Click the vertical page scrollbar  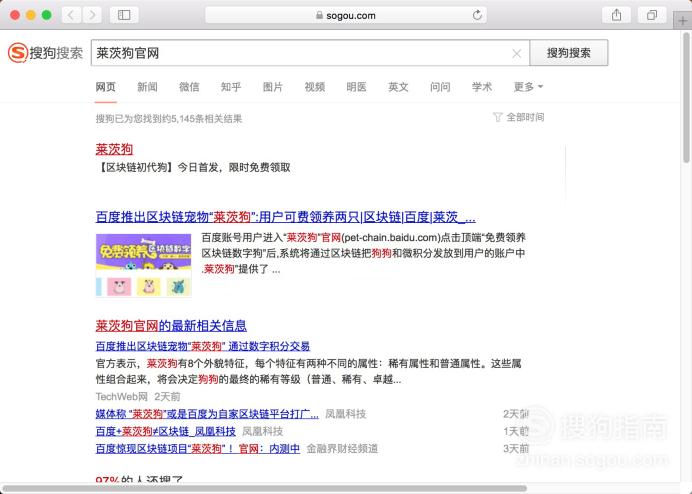686,97
